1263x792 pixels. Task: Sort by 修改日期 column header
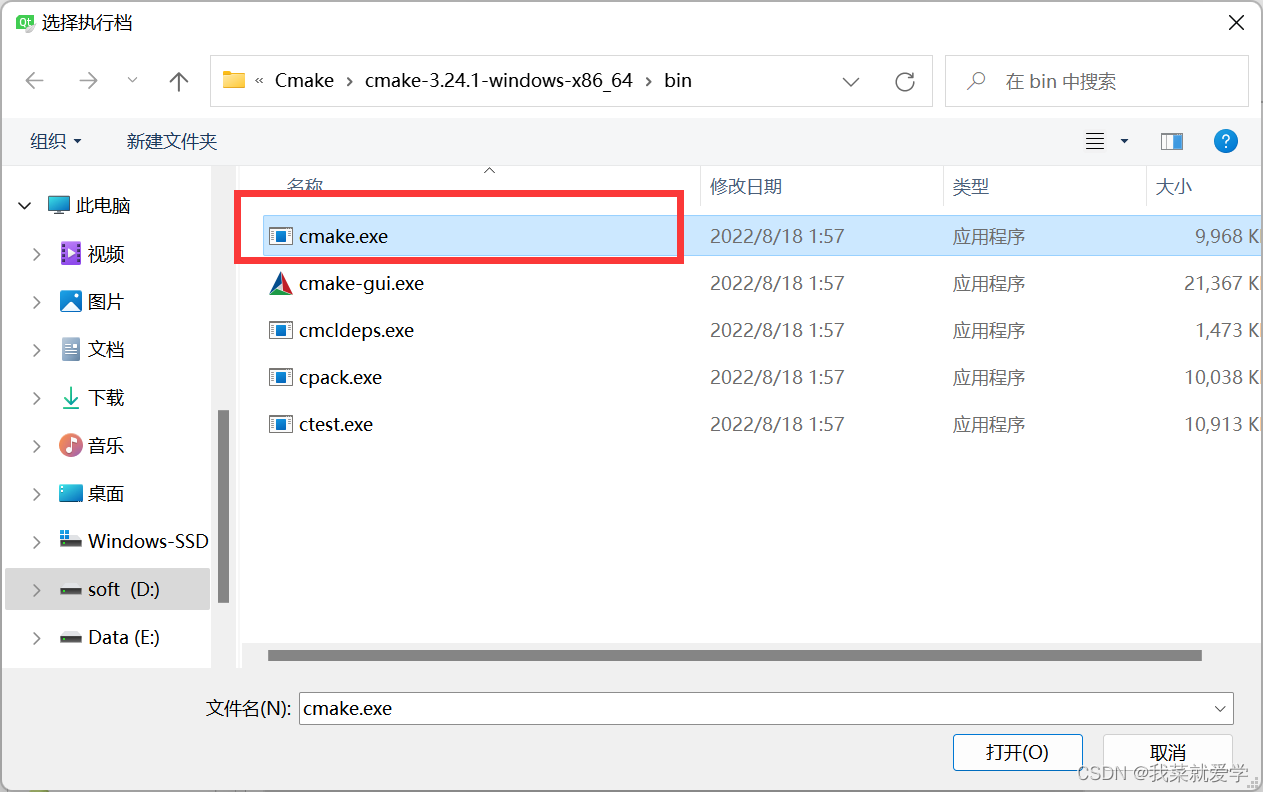point(746,186)
